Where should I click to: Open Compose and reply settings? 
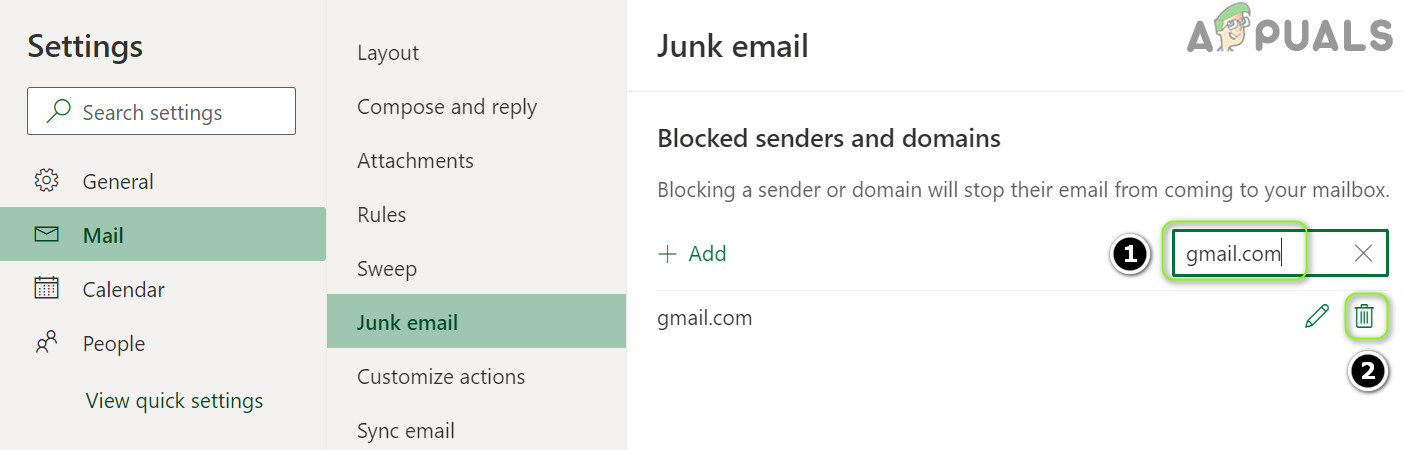coord(447,107)
